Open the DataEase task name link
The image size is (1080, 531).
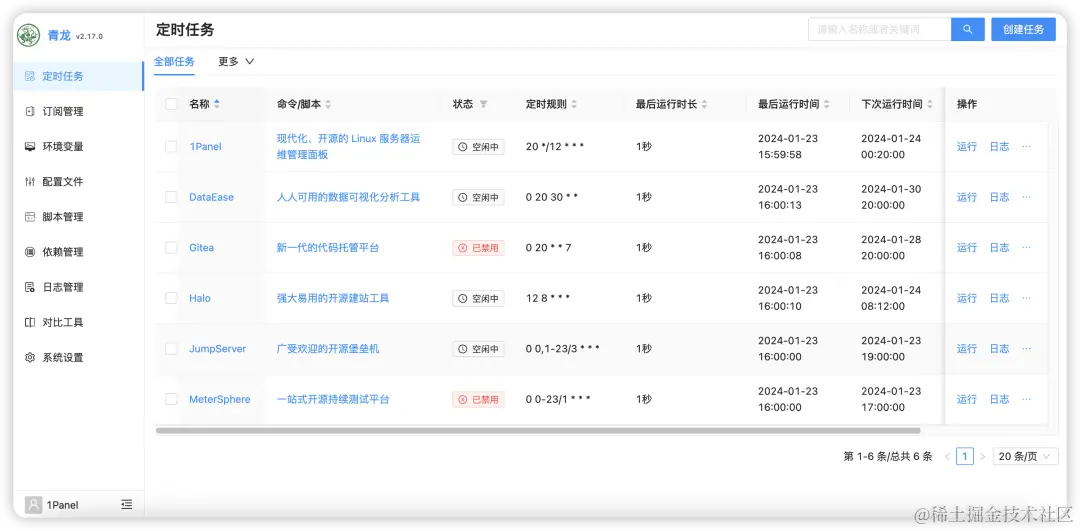(211, 197)
